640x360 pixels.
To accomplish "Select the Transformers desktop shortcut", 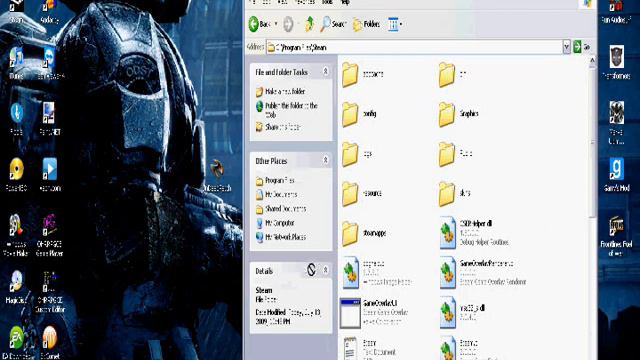I will [x=616, y=62].
